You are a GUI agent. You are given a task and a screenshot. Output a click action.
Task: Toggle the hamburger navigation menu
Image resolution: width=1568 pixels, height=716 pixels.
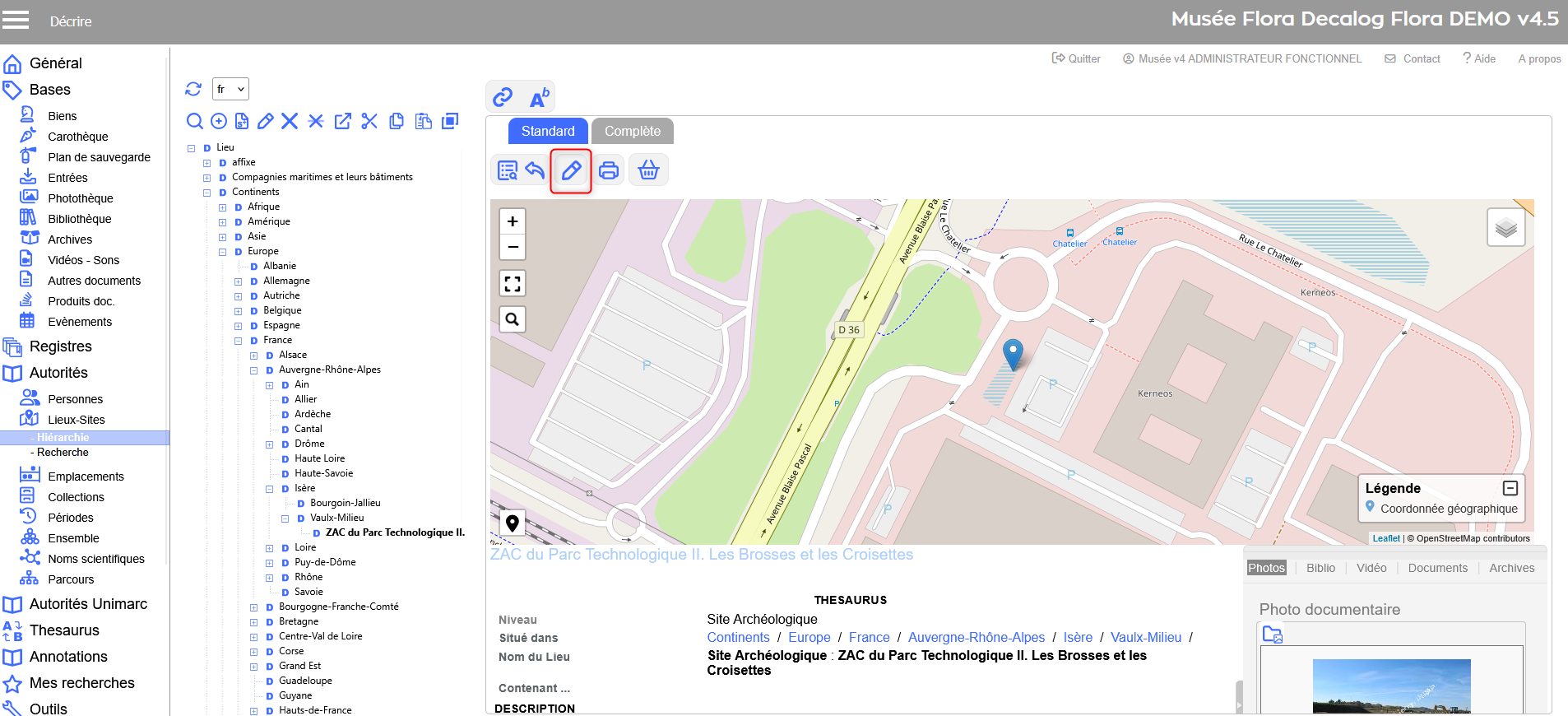click(16, 21)
